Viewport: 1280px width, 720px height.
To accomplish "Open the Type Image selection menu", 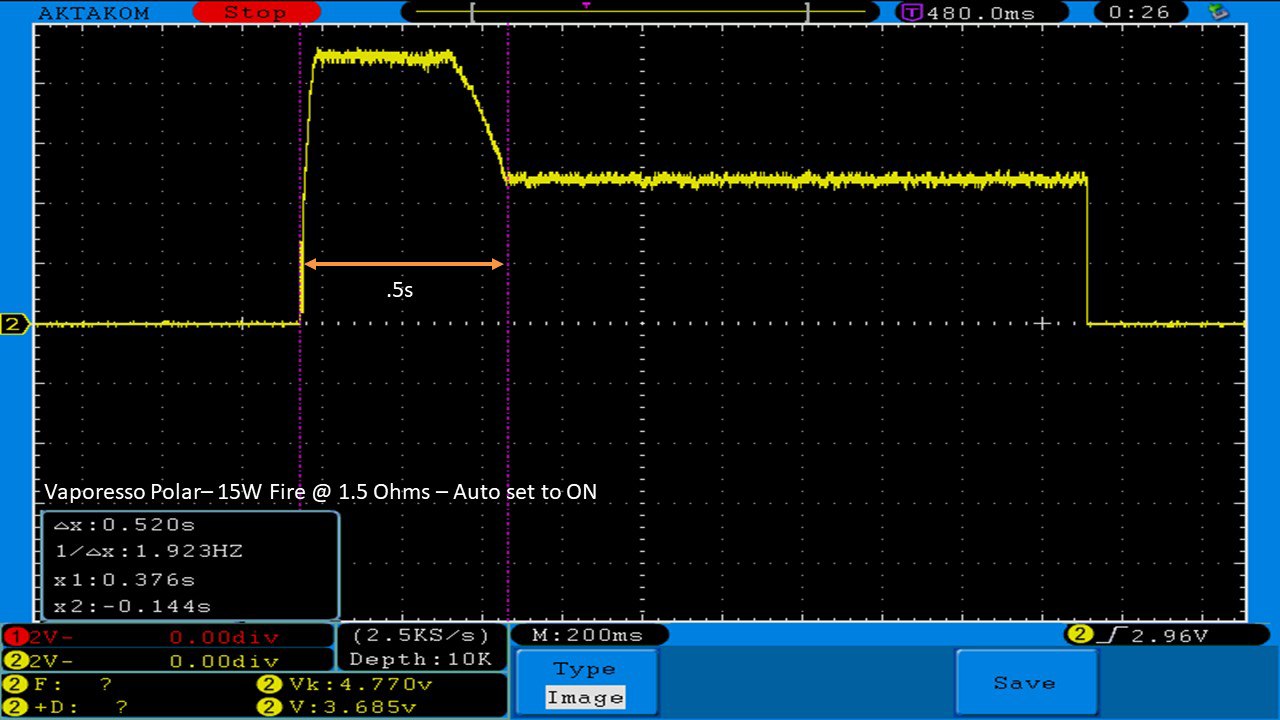I will [585, 683].
